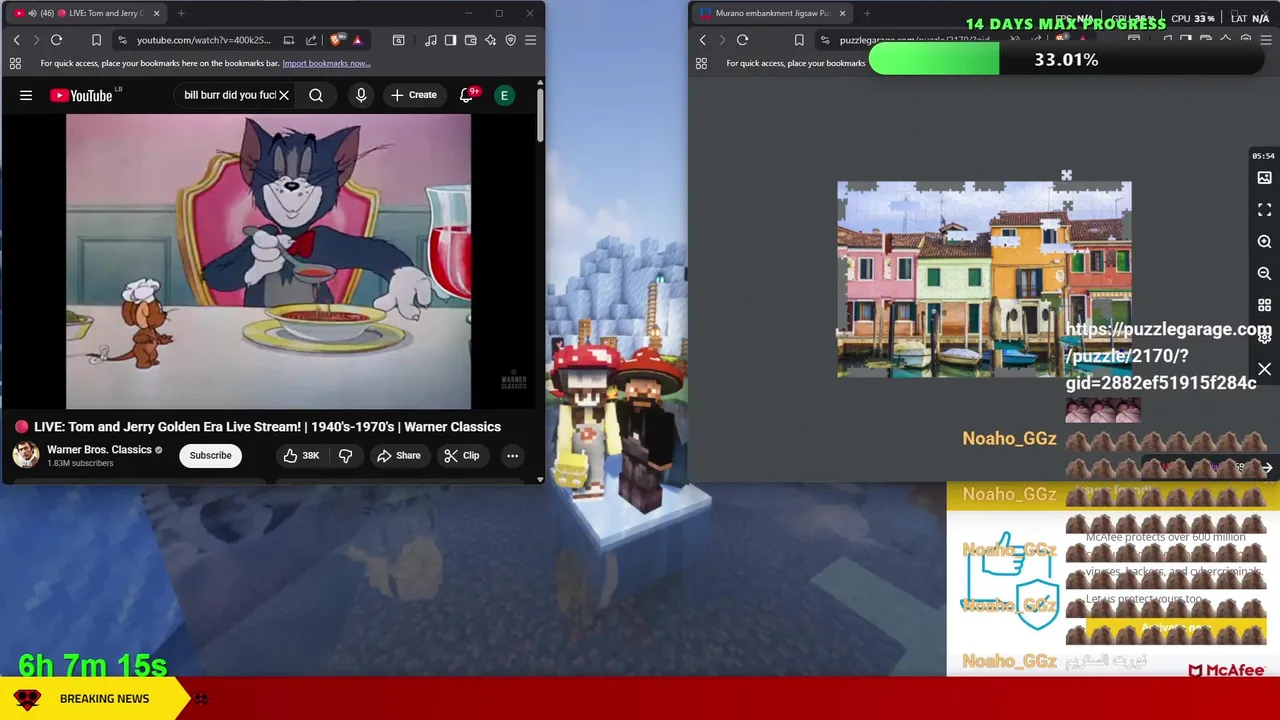
Task: Select the Murano embankment Jigsaw Puzzle tab
Action: 772,13
